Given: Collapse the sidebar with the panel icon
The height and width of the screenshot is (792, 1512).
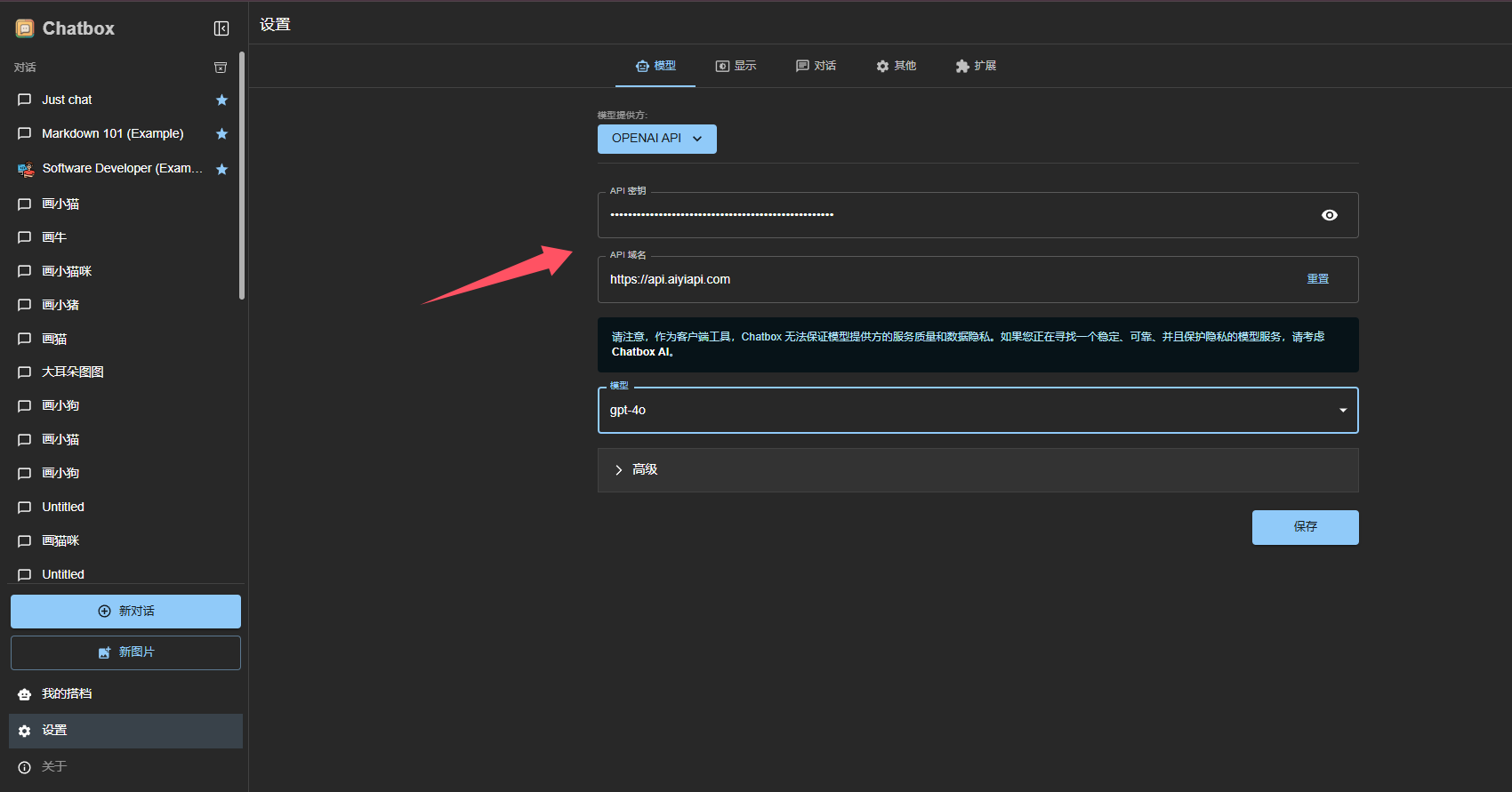Looking at the screenshot, I should [x=221, y=28].
